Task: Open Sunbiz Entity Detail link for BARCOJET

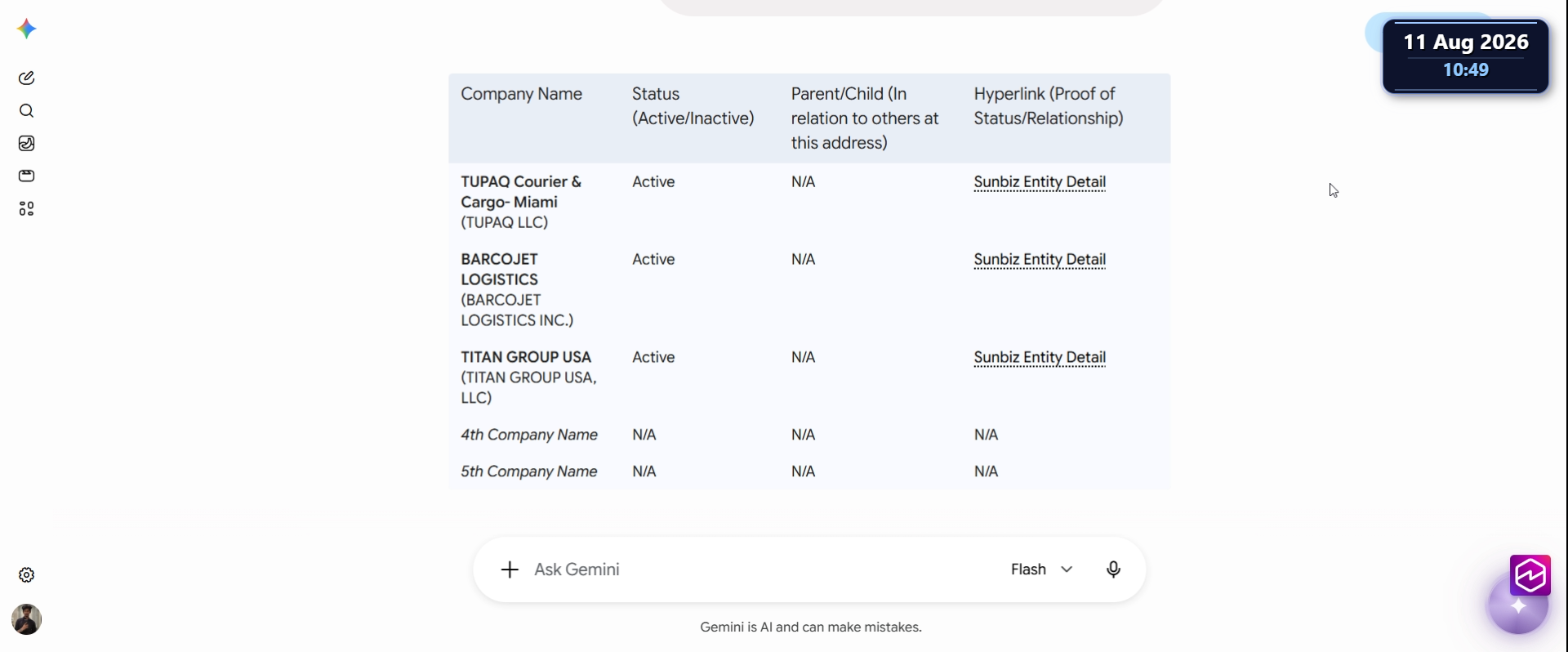Action: click(1040, 260)
